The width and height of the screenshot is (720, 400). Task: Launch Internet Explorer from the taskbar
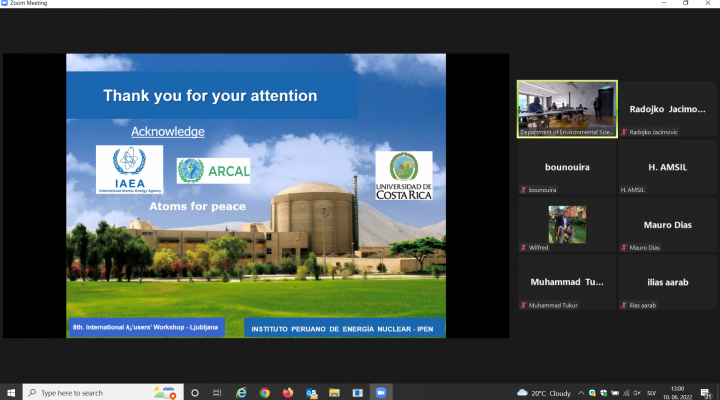point(241,393)
